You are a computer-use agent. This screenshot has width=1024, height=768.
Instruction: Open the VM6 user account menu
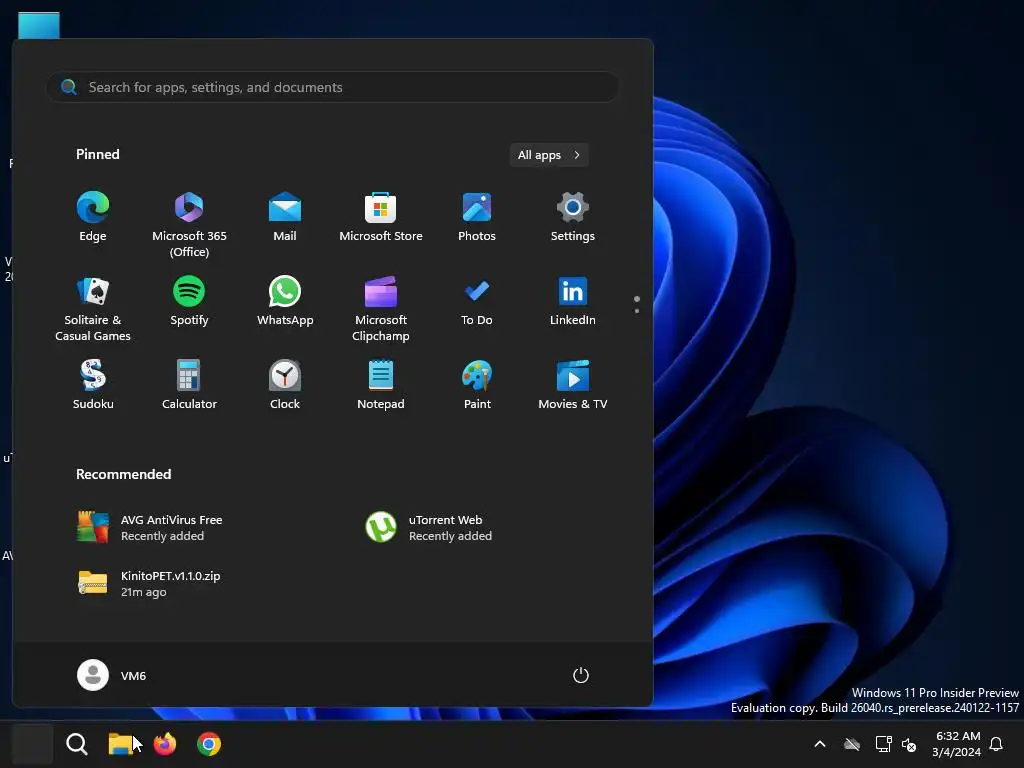[112, 675]
